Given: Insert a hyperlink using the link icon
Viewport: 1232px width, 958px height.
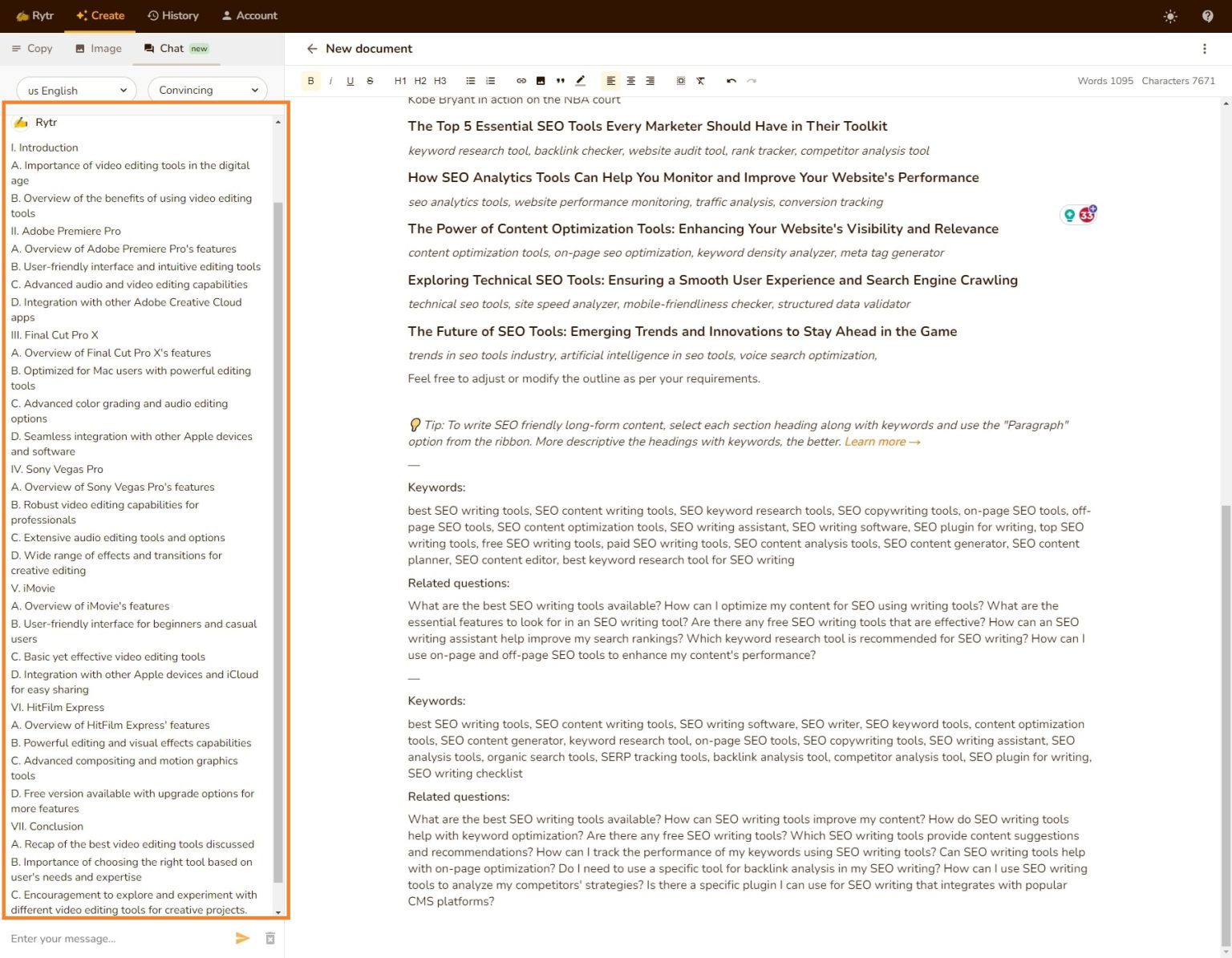Looking at the screenshot, I should click(521, 80).
